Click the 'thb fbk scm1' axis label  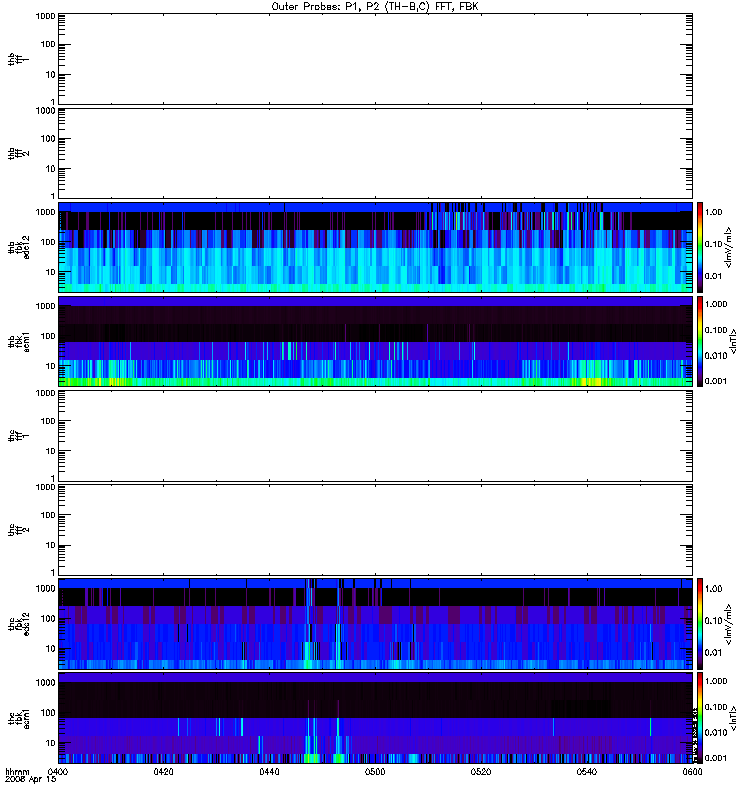pos(19,342)
